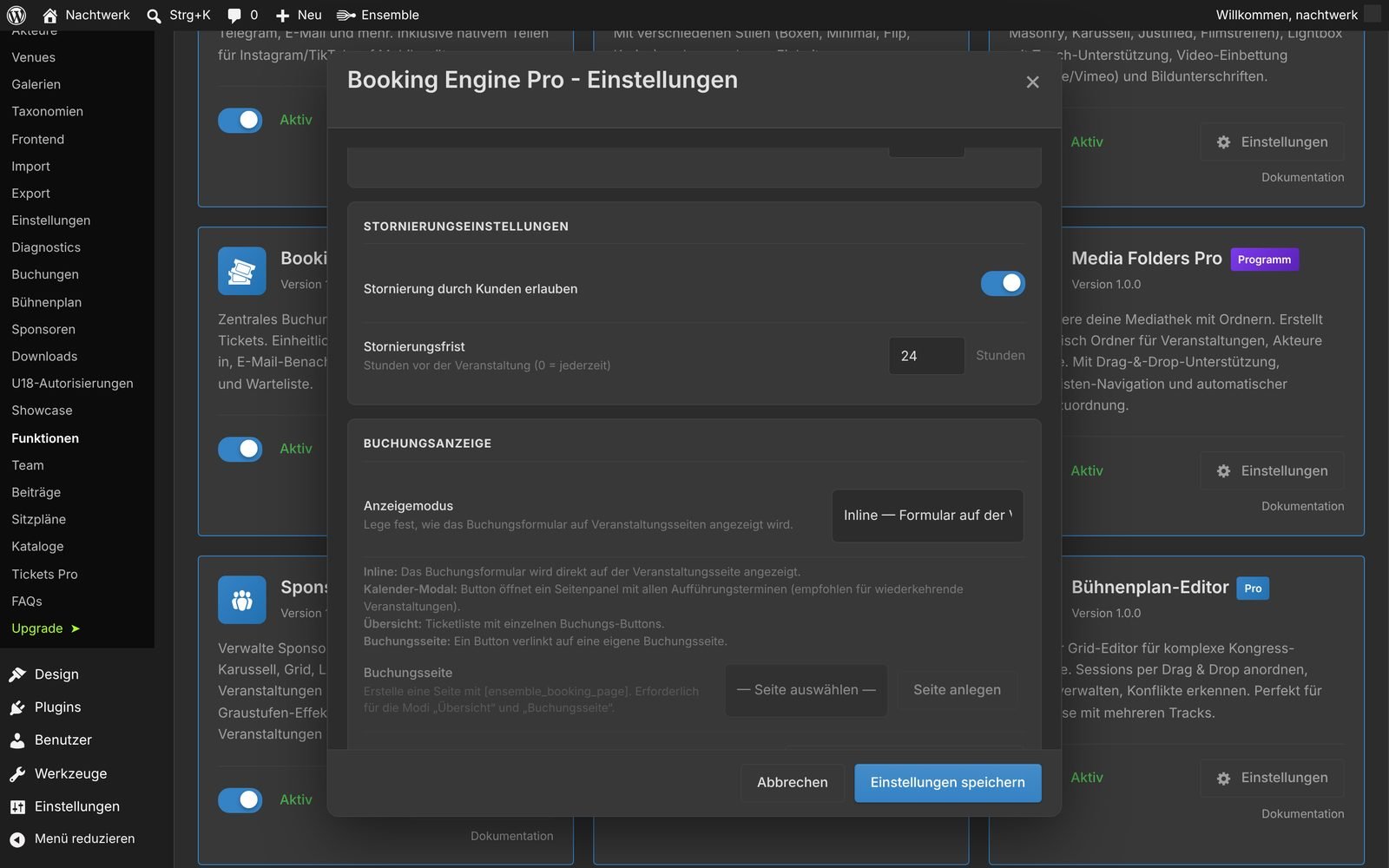Open the Nachtwerk site home icon
Viewport: 1389px width, 868px height.
click(50, 15)
